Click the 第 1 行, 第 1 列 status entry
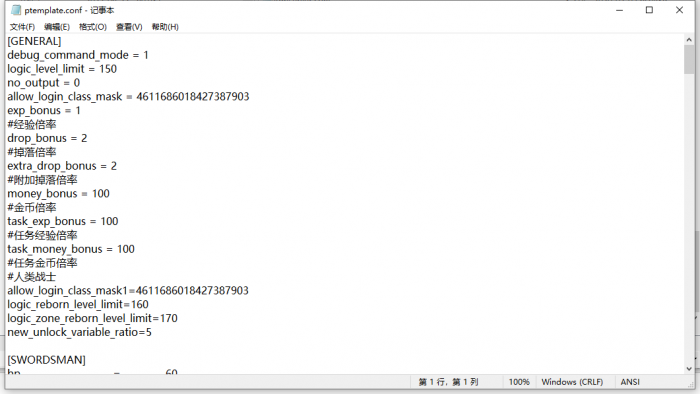700x394 pixels. pos(449,382)
